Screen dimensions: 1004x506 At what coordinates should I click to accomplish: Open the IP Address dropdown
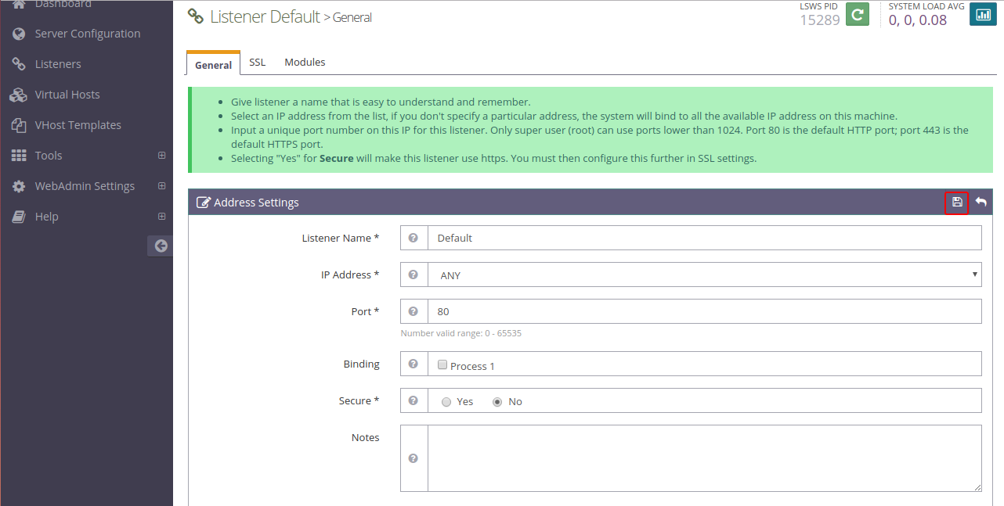(704, 275)
